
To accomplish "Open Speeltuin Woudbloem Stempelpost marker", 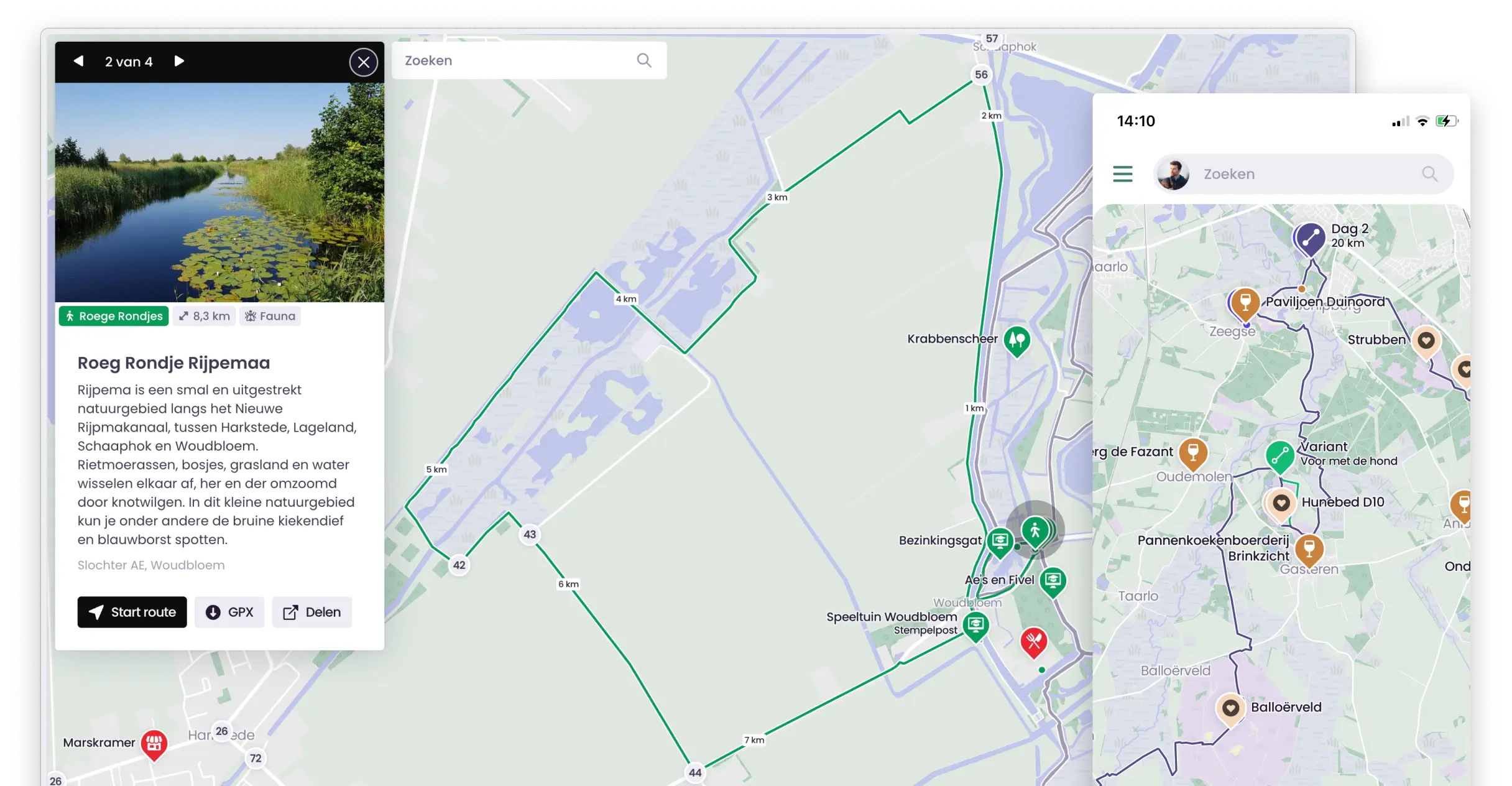I will tap(975, 626).
